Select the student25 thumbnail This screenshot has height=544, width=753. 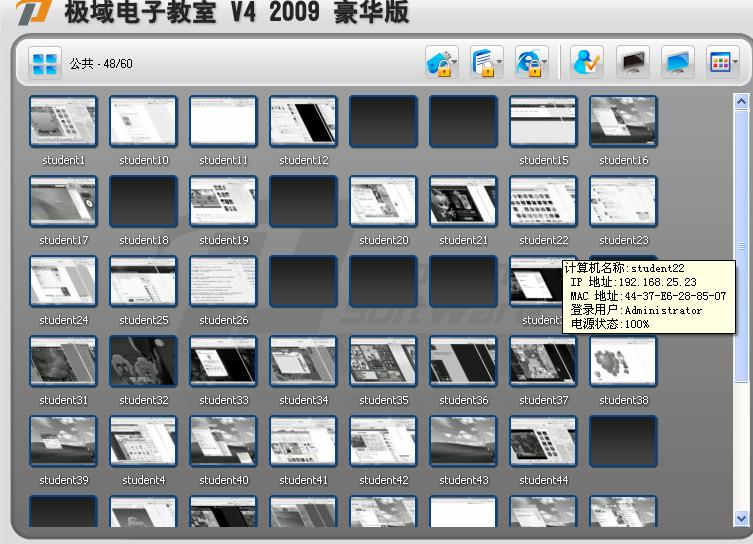(143, 281)
